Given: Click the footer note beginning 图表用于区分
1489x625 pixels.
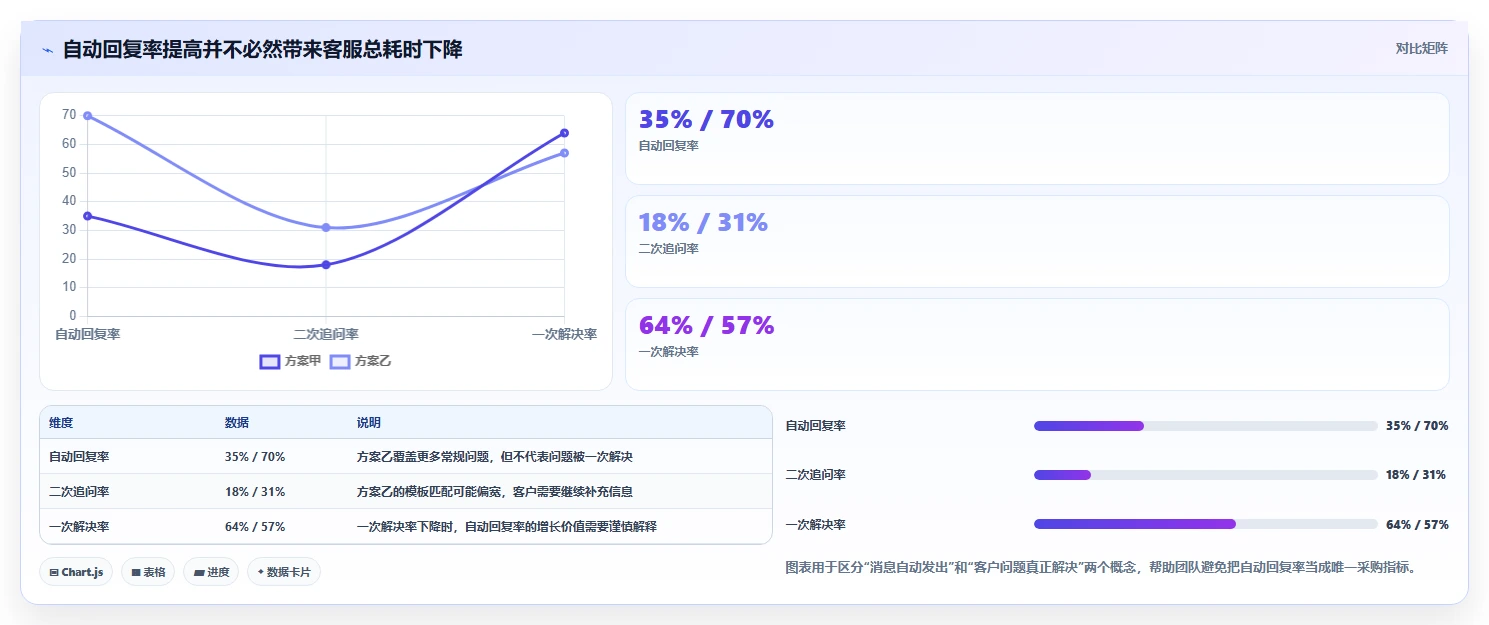Looking at the screenshot, I should [x=1101, y=568].
